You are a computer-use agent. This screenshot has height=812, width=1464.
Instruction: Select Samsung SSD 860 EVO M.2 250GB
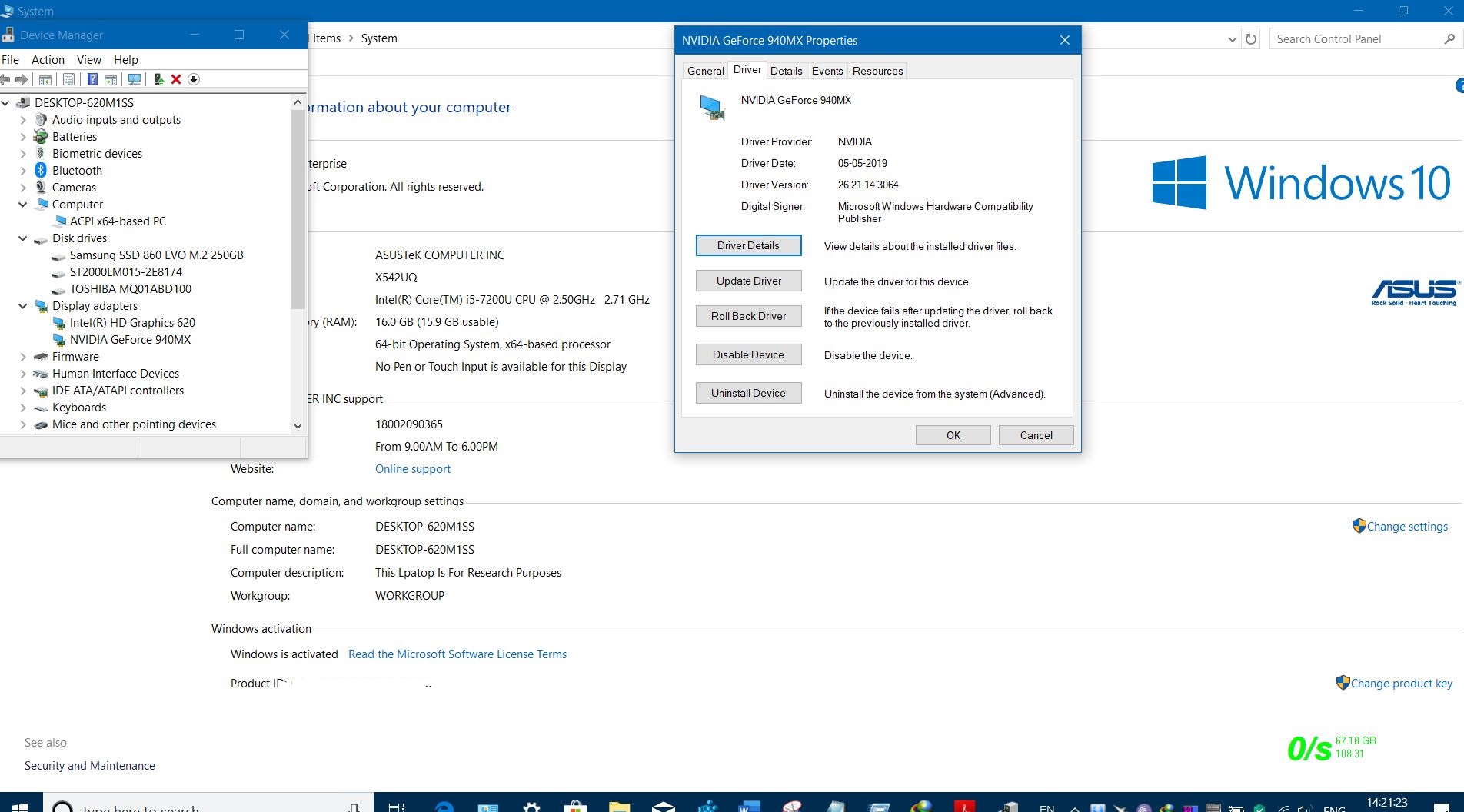tap(156, 255)
